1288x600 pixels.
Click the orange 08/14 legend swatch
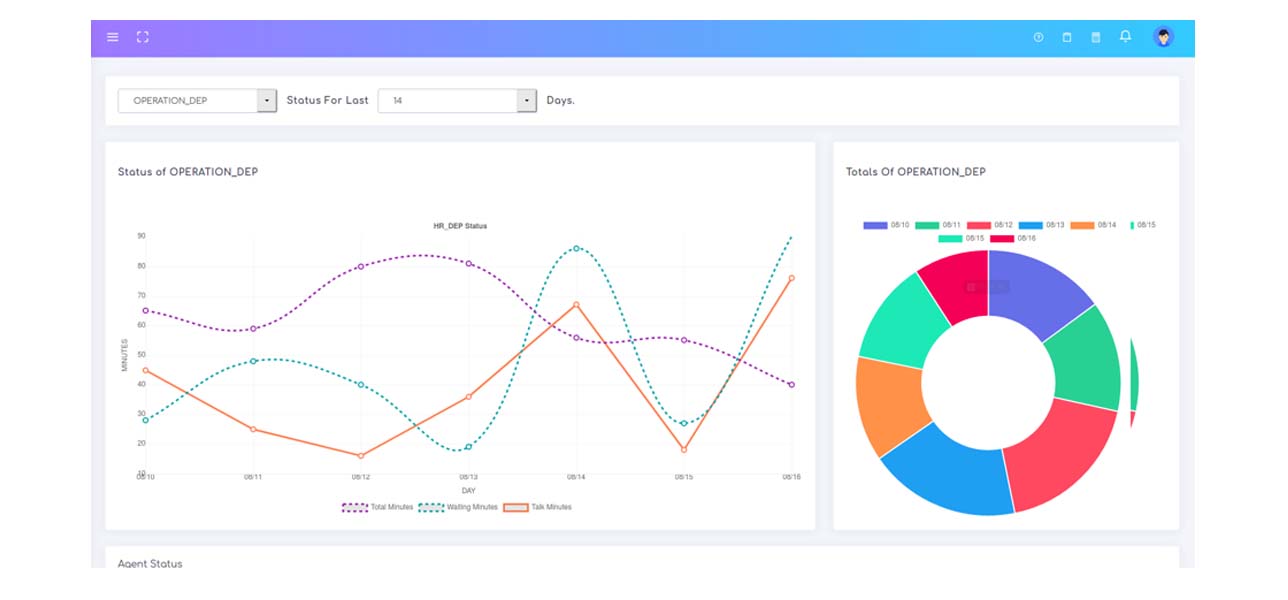coord(1082,225)
